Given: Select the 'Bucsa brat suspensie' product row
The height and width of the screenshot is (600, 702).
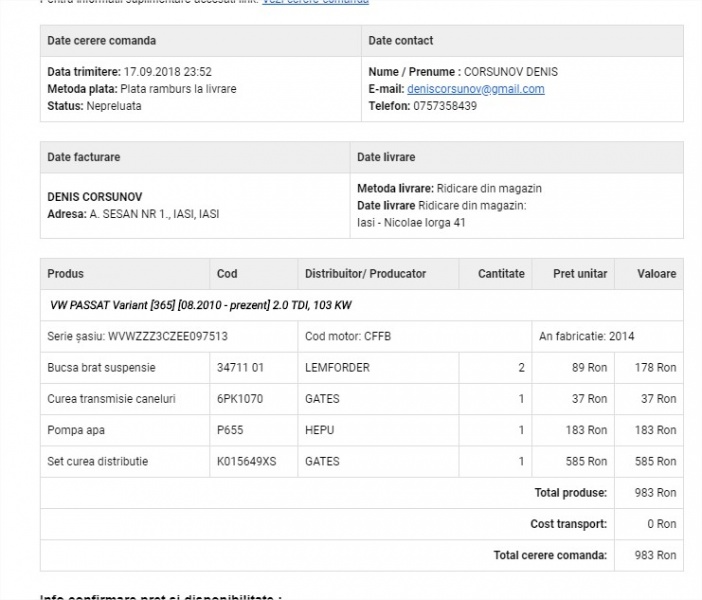Looking at the screenshot, I should point(102,368).
